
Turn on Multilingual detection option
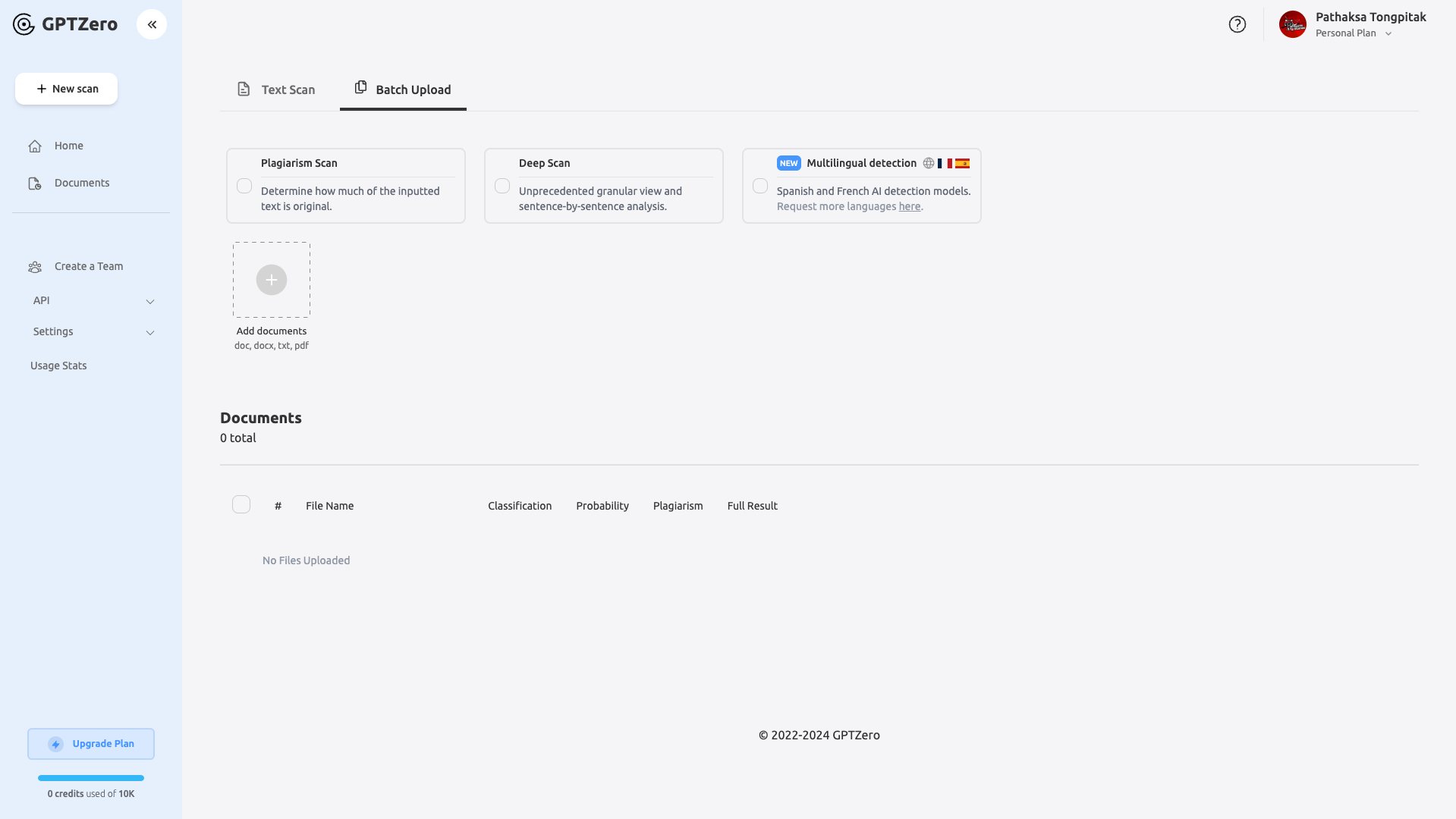point(760,186)
